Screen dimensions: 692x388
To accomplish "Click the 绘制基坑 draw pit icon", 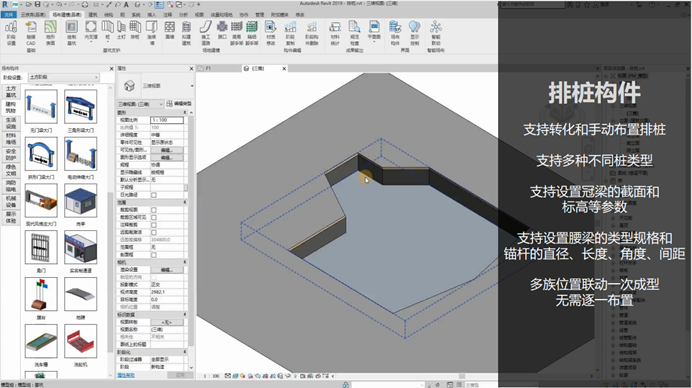I will pos(71,33).
